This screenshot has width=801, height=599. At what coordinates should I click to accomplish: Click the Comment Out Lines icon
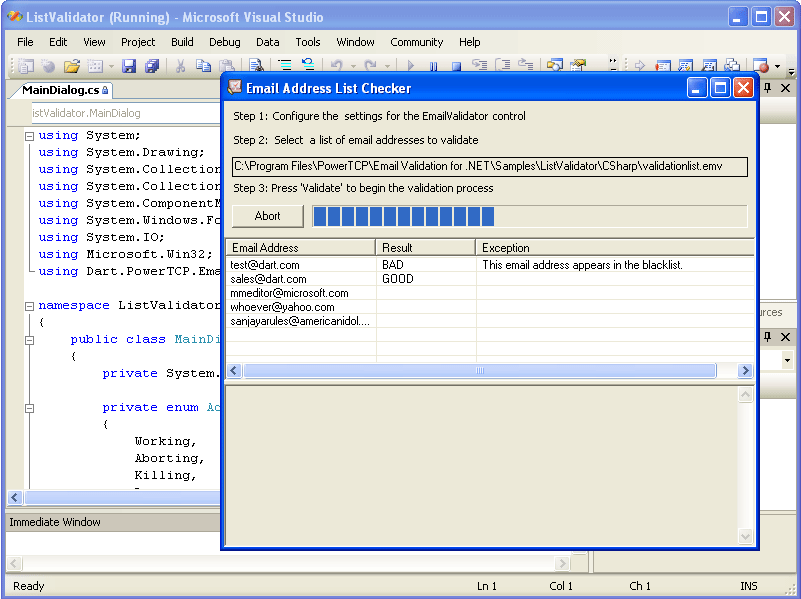click(284, 65)
